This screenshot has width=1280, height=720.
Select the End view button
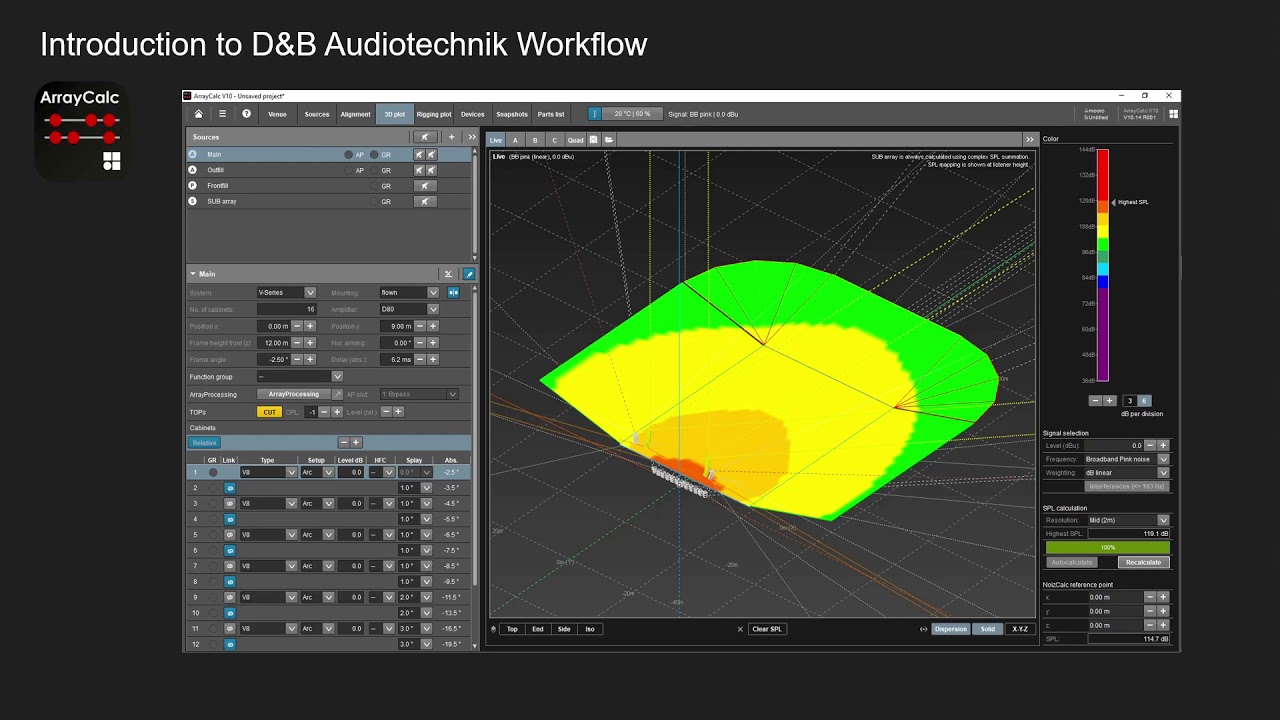point(538,629)
